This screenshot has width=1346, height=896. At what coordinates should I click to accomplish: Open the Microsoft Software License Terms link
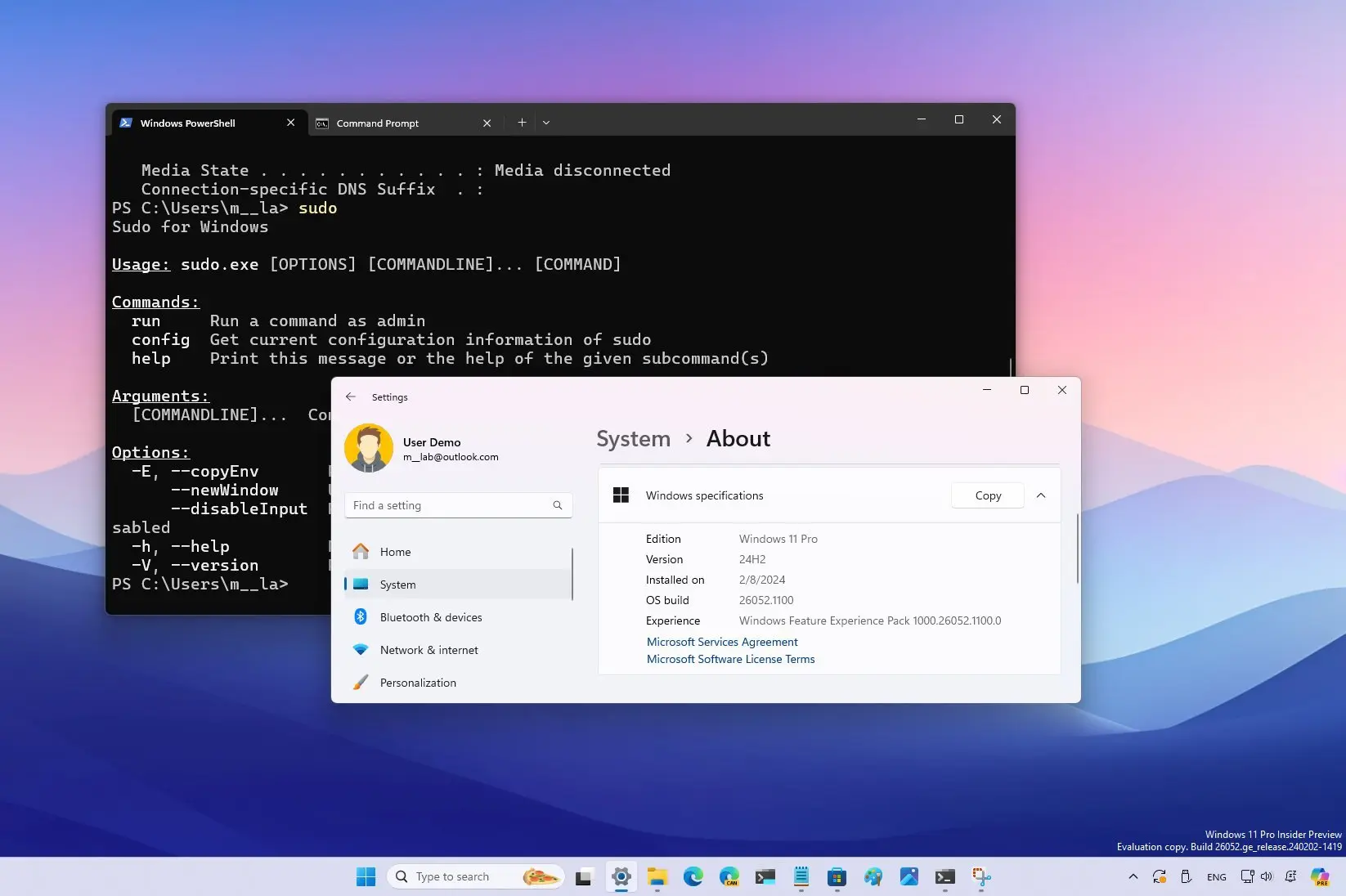point(730,659)
